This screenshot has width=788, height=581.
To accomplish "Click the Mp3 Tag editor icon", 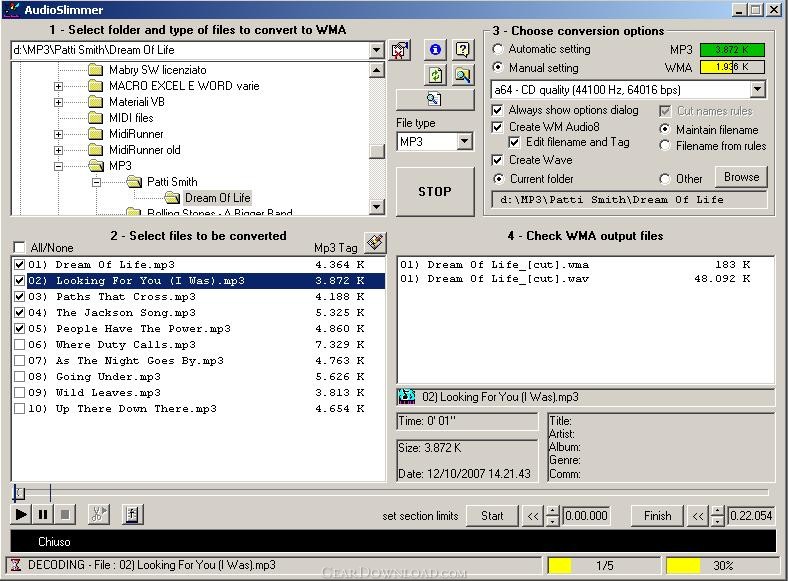I will (x=375, y=242).
